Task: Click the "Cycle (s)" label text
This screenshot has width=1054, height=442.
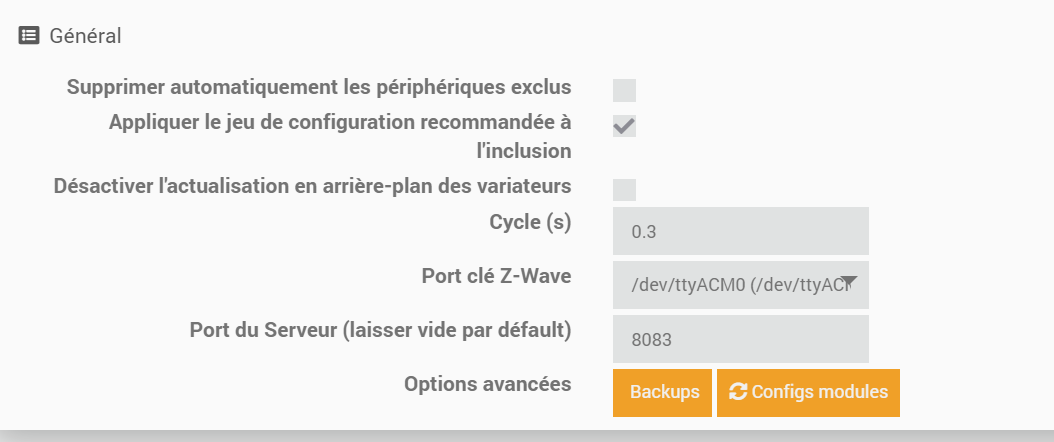Action: (530, 222)
